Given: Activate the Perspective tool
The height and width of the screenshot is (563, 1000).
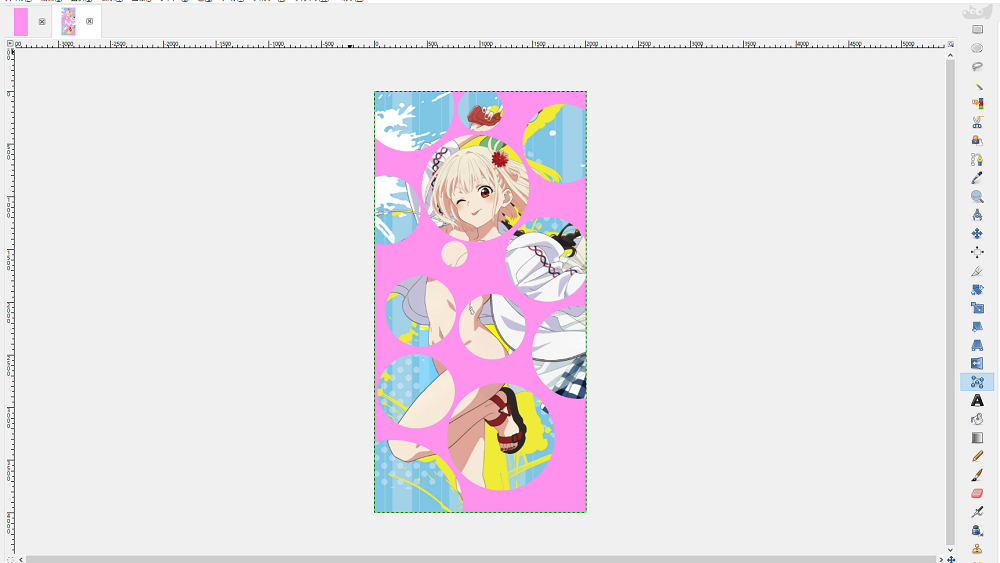Looking at the screenshot, I should point(977,345).
